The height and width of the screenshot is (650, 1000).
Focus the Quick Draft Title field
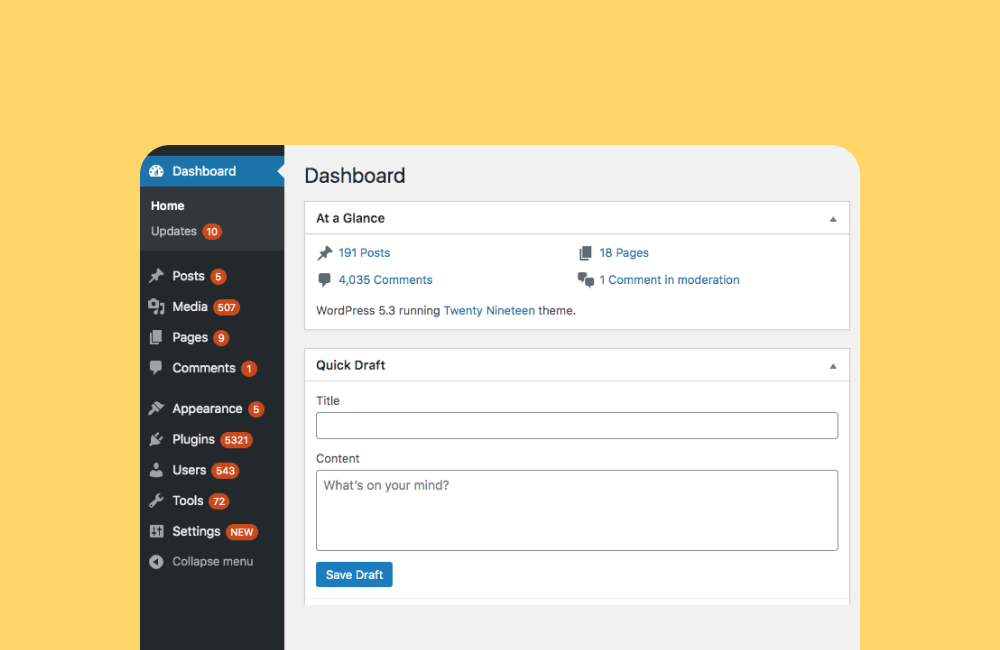point(577,425)
